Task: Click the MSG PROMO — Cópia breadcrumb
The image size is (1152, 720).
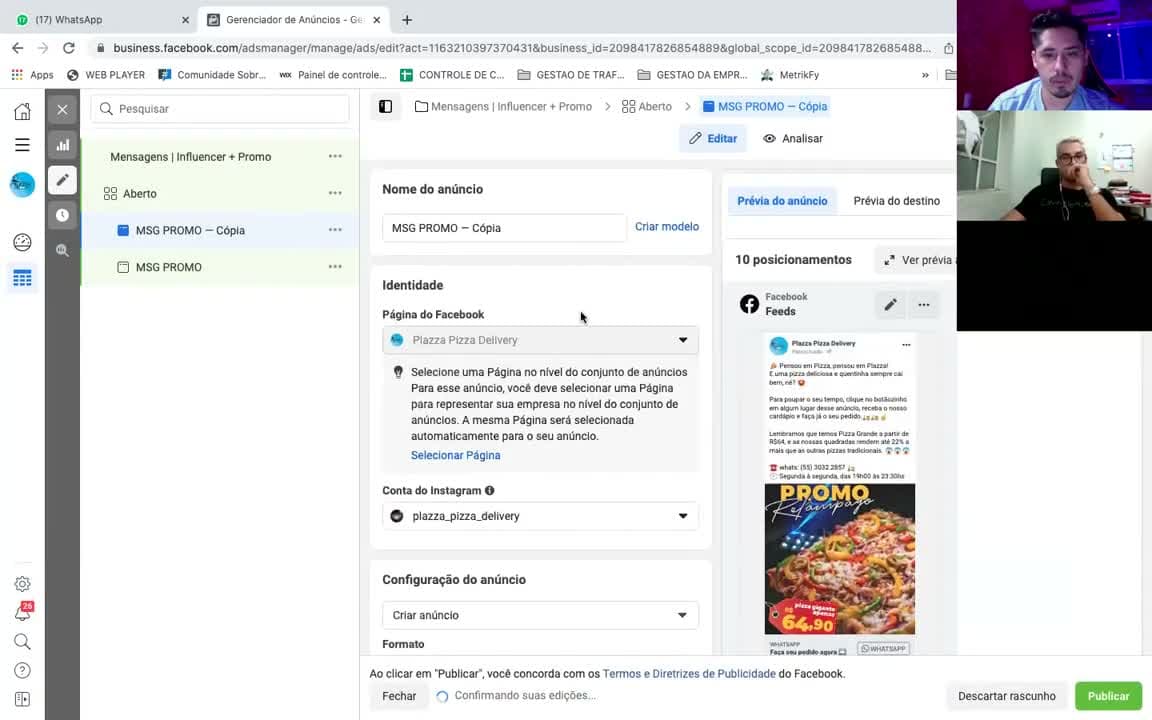Action: [765, 107]
